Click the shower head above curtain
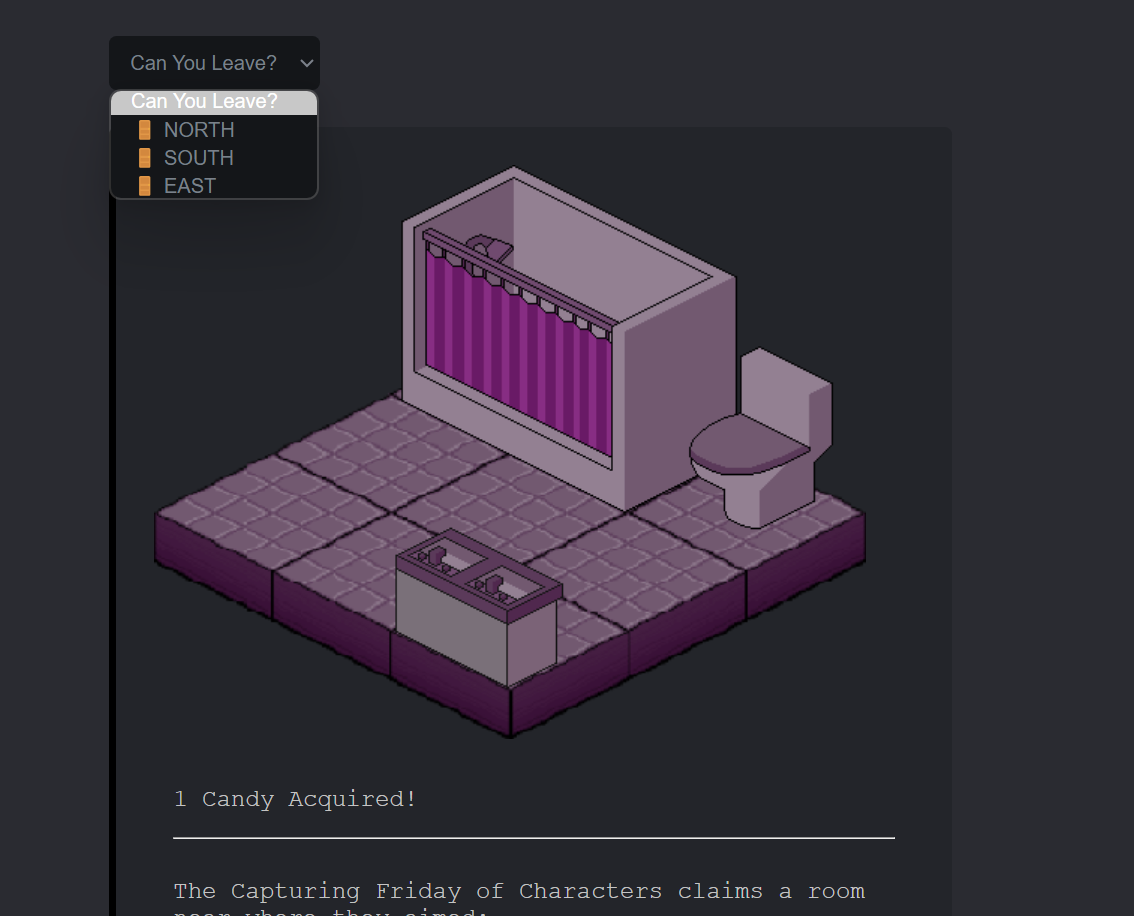 pos(491,246)
